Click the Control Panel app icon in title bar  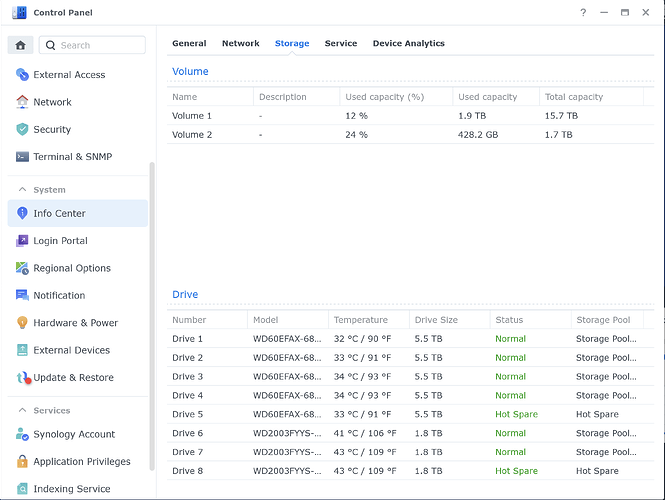(19, 12)
